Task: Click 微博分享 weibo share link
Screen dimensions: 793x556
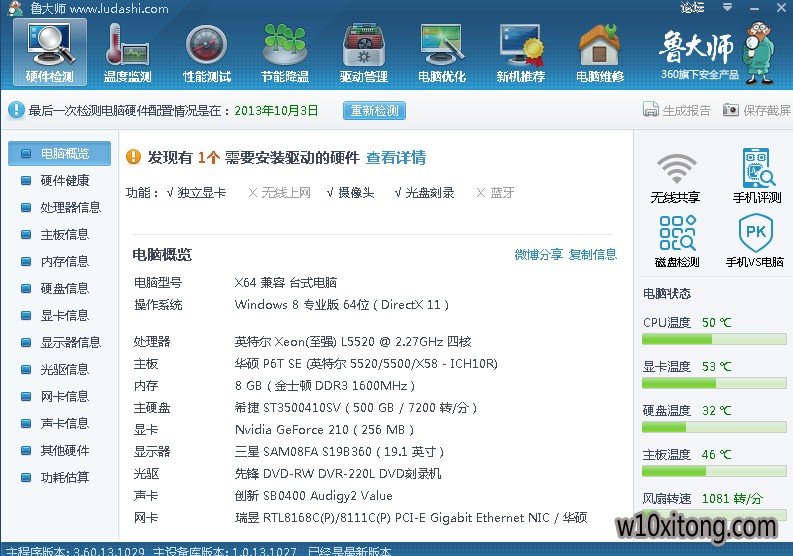Action: coord(538,254)
